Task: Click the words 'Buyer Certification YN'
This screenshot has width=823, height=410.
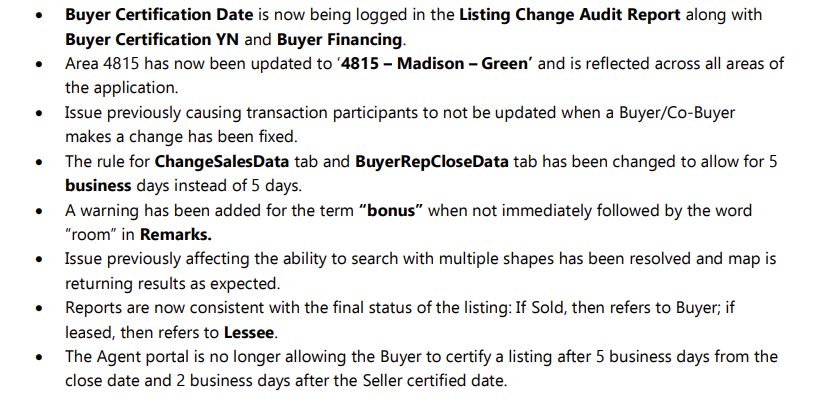Action: tap(152, 39)
